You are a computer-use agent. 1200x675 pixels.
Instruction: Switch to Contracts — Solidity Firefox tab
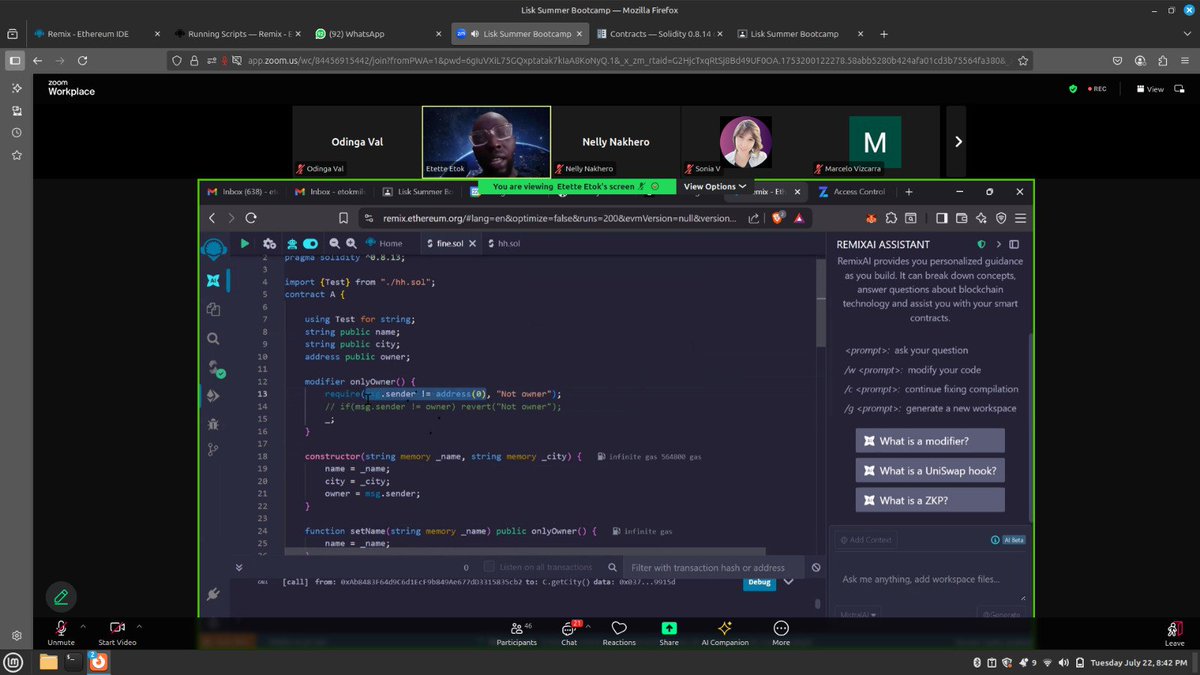coord(658,34)
